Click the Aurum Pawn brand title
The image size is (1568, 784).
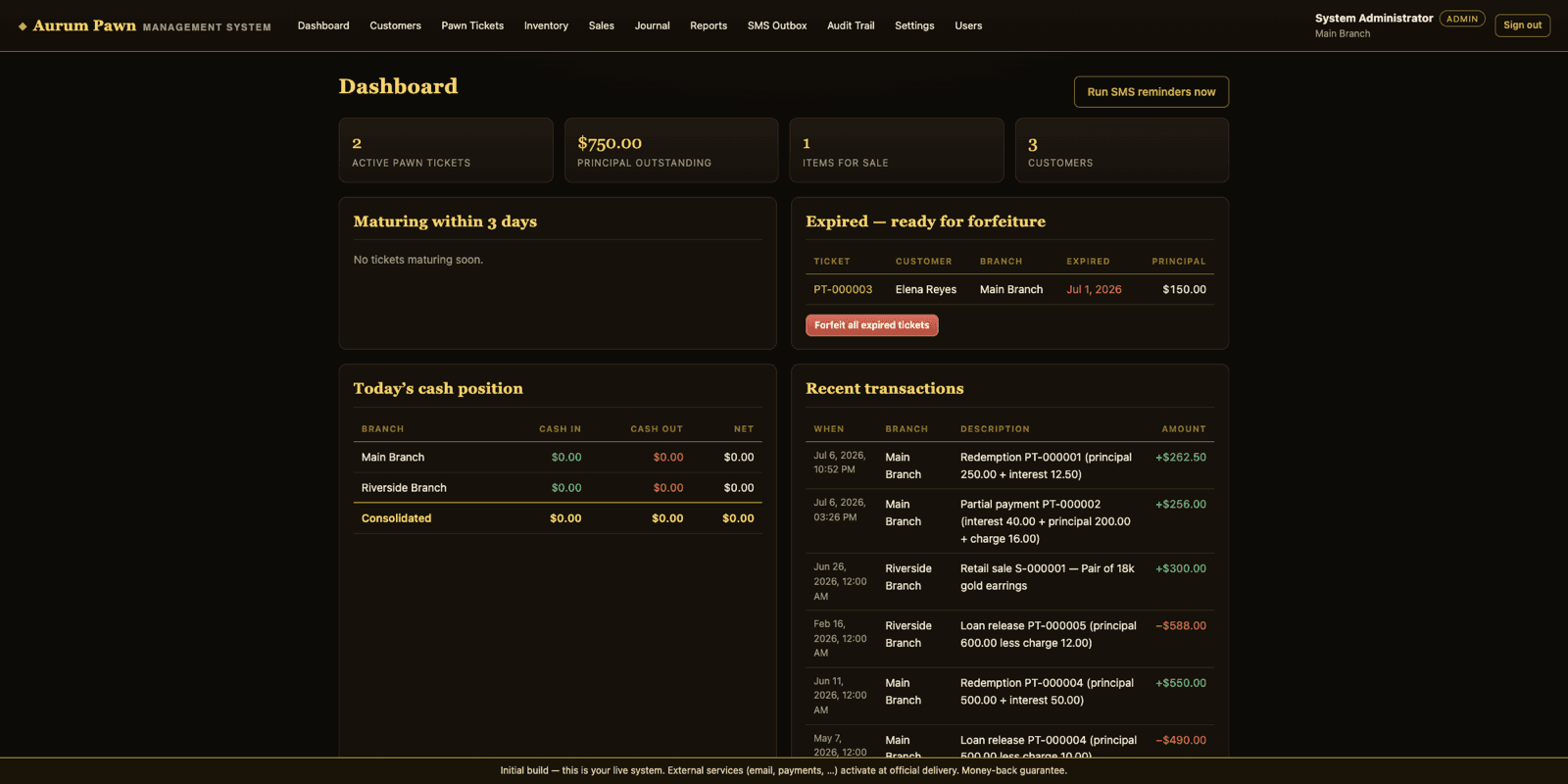pos(84,25)
